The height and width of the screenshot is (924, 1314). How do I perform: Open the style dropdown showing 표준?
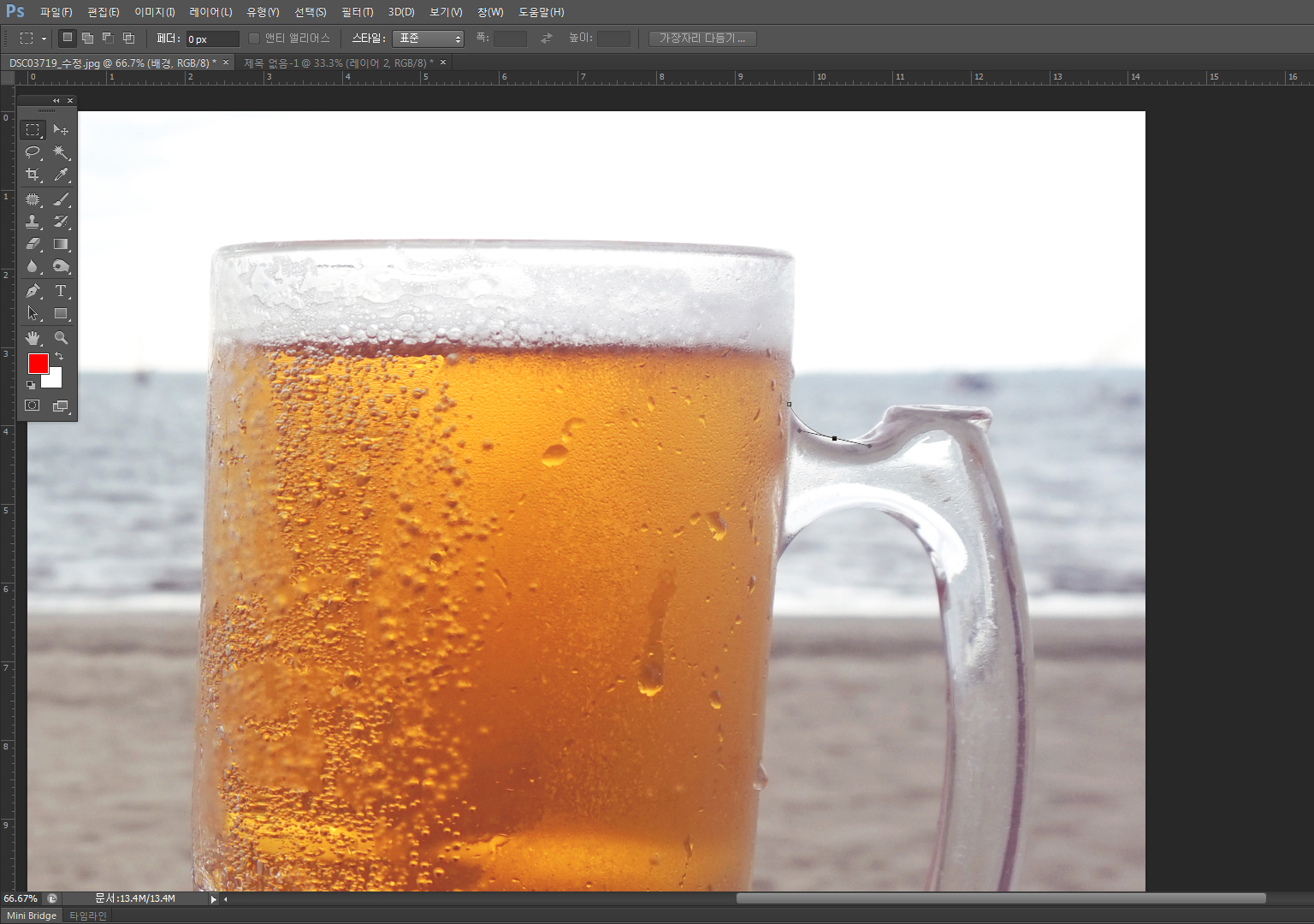[428, 38]
